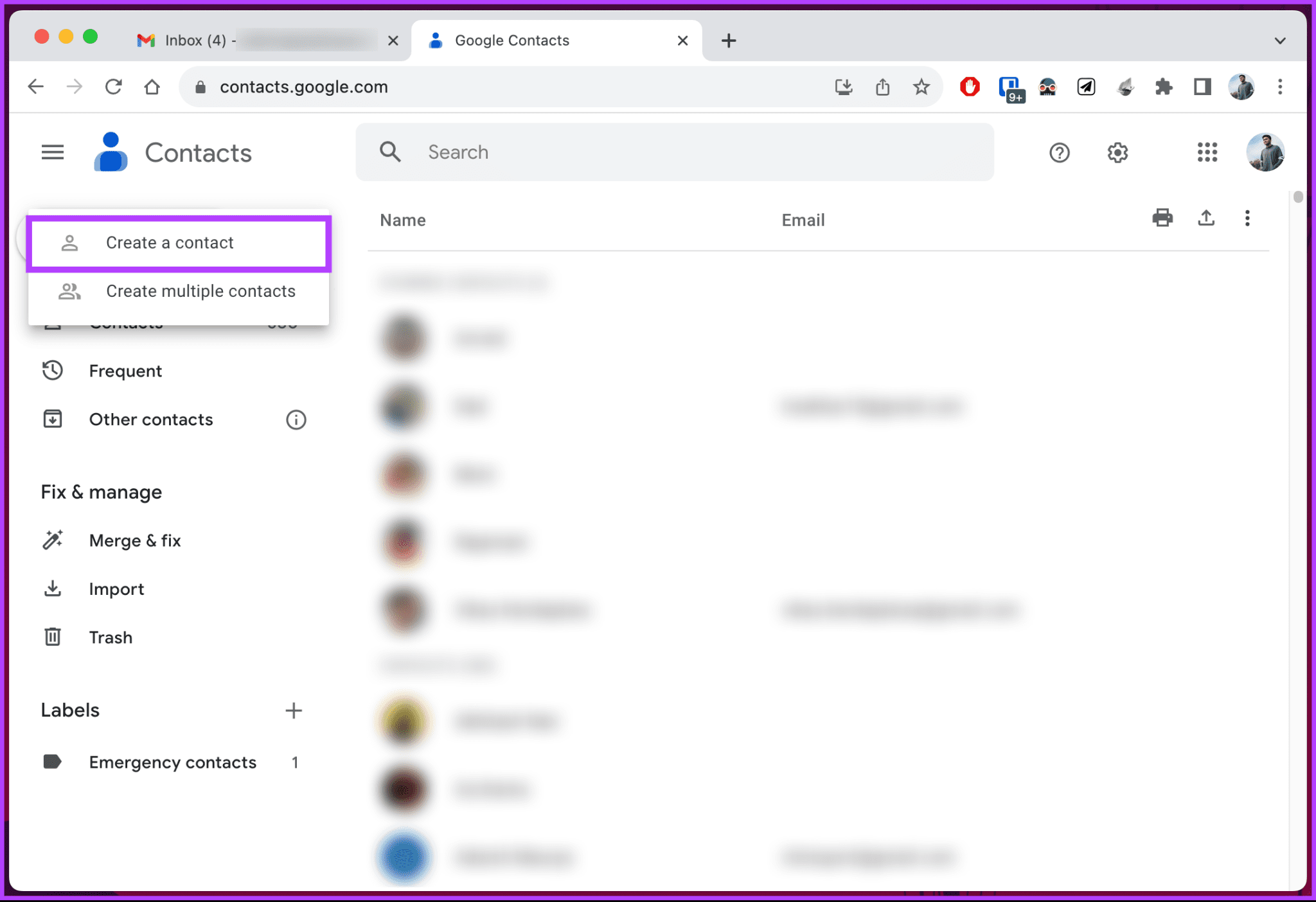Screen dimensions: 1316x902
Task: Click the Google account profile picture
Action: point(1265,152)
